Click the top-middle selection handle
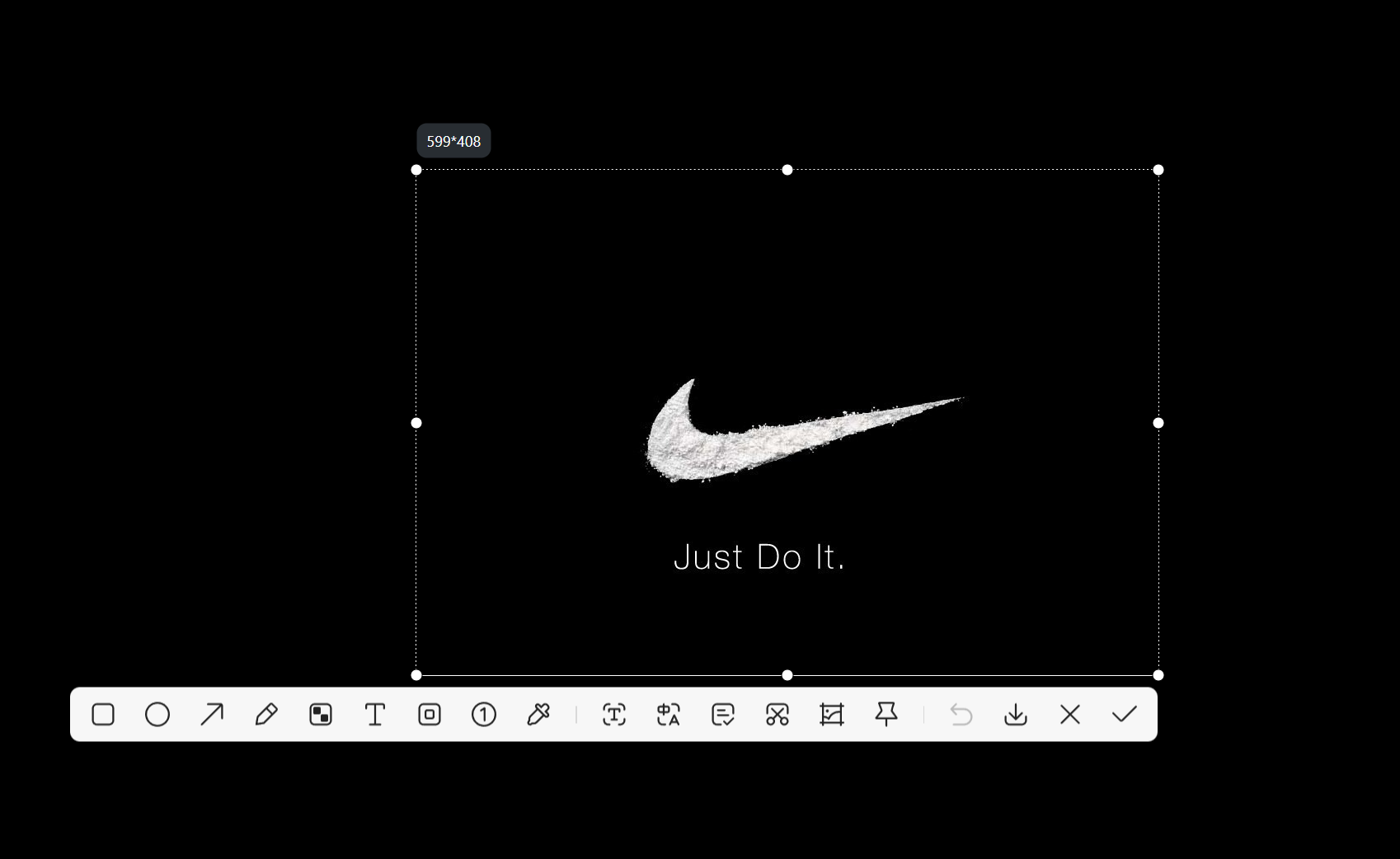Viewport: 1400px width, 859px height. (x=787, y=170)
